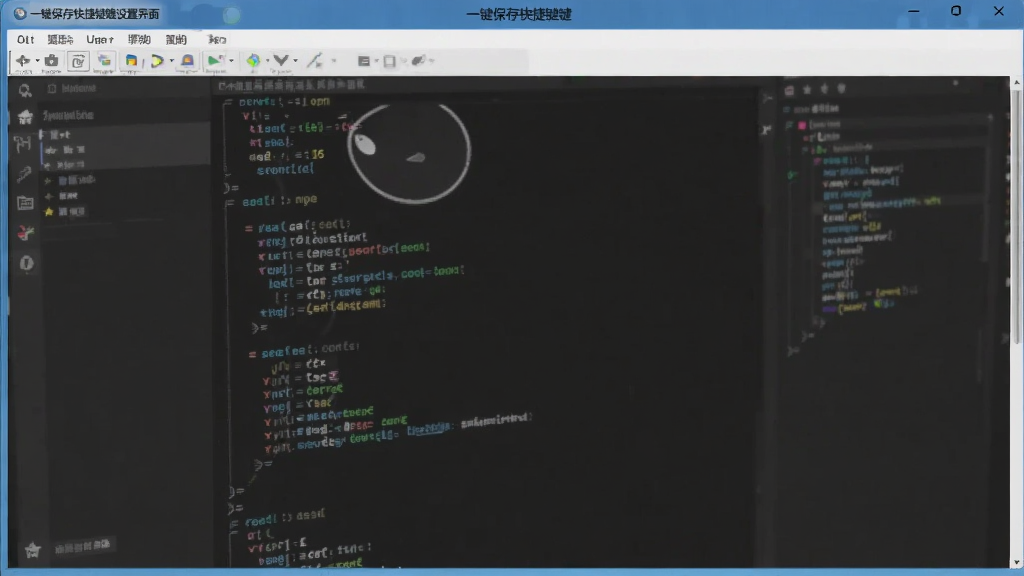Image resolution: width=1024 pixels, height=576 pixels.
Task: Click the gray checkmark toolbar icon
Action: (281, 61)
